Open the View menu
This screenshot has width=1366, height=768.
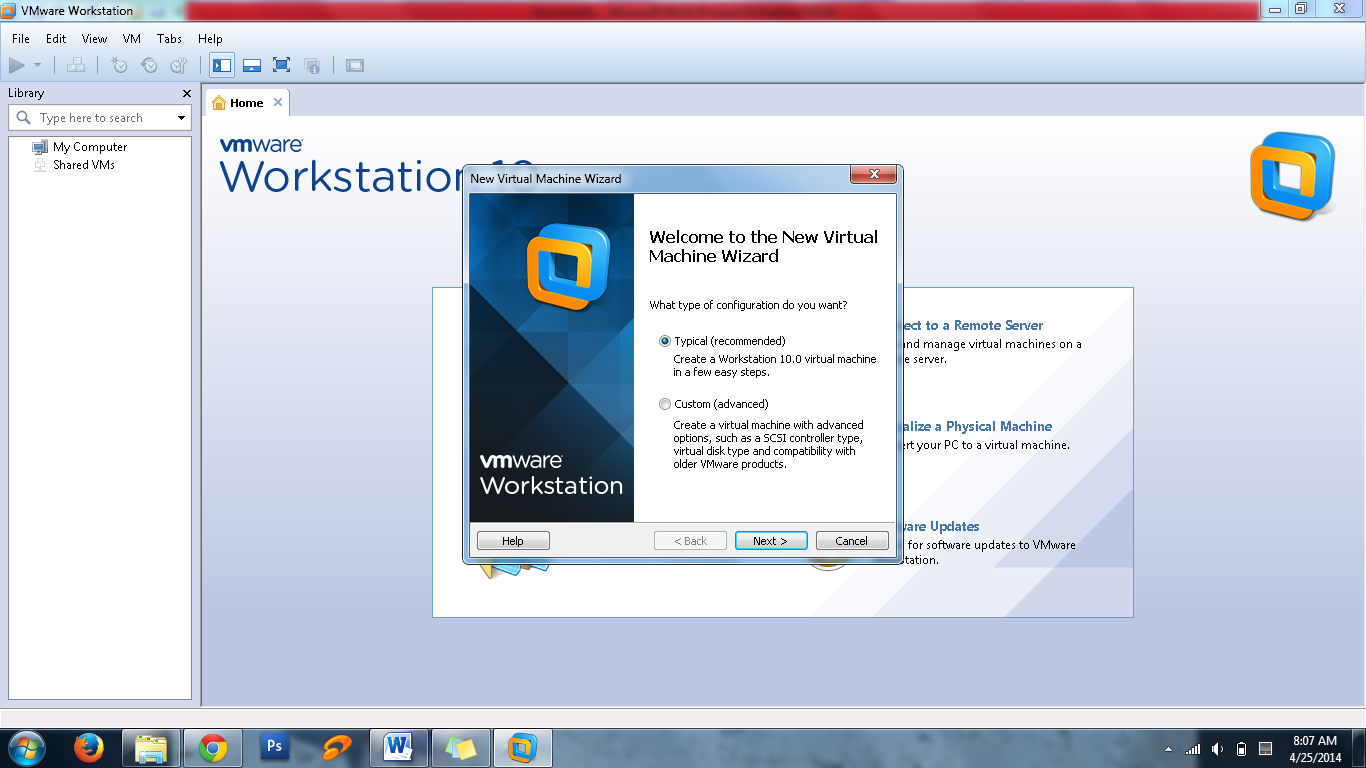[94, 39]
